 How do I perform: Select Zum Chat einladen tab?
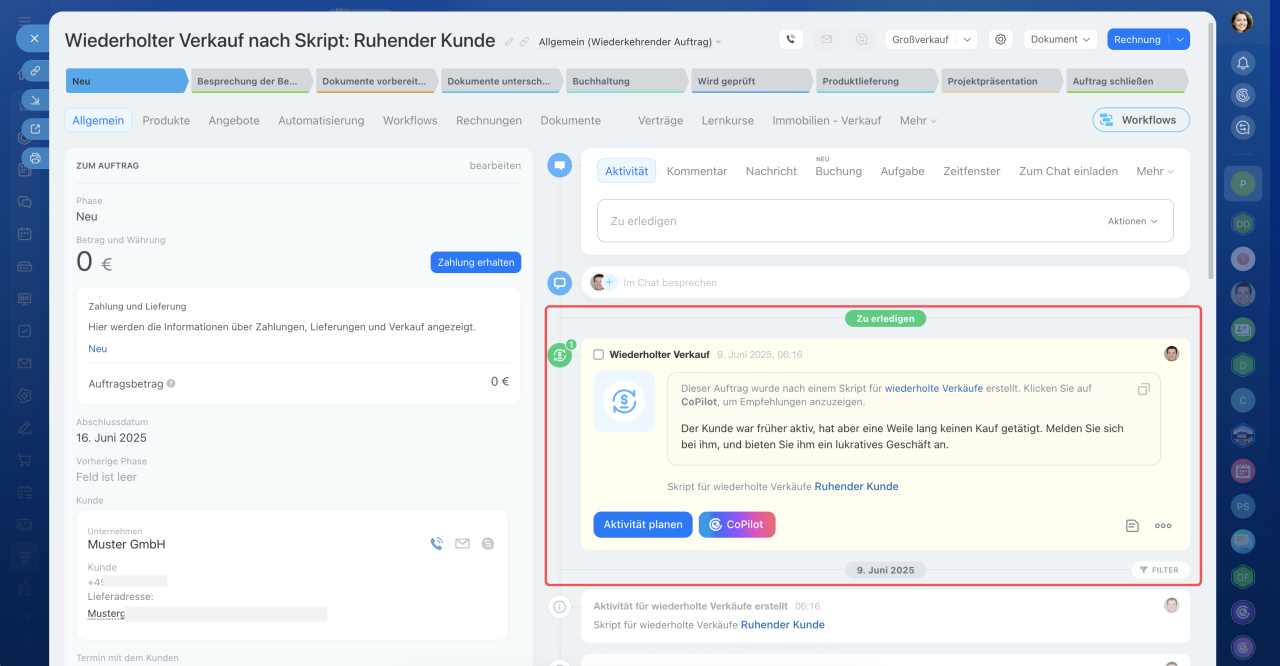coord(1068,171)
